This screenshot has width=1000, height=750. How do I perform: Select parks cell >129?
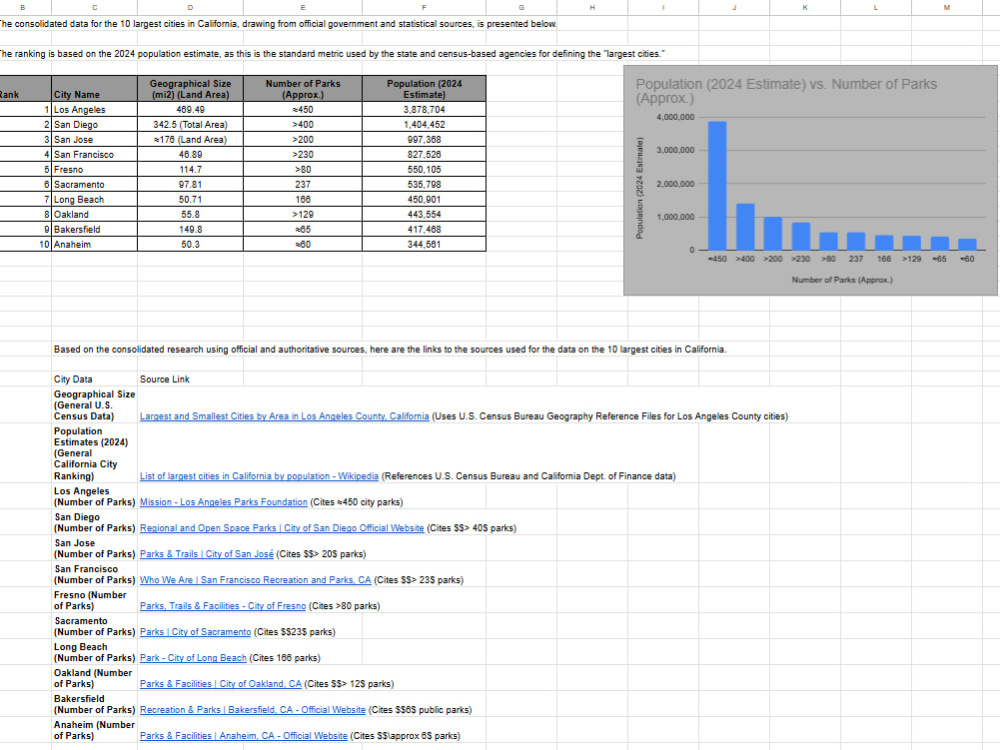[x=302, y=214]
